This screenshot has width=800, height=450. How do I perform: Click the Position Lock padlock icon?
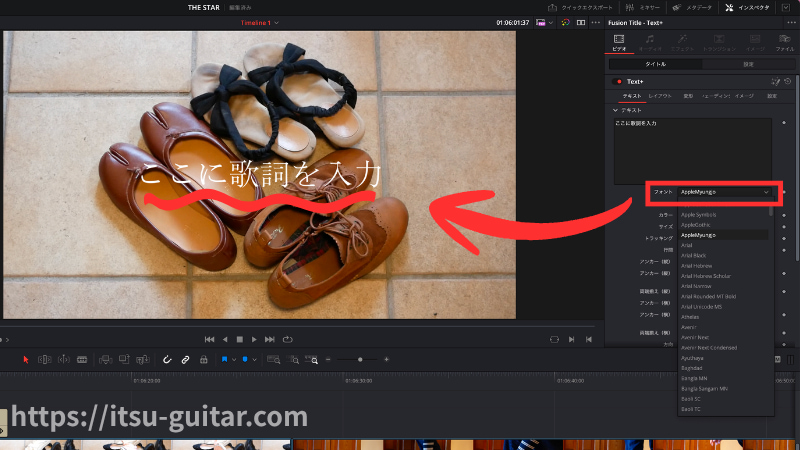pyautogui.click(x=204, y=360)
